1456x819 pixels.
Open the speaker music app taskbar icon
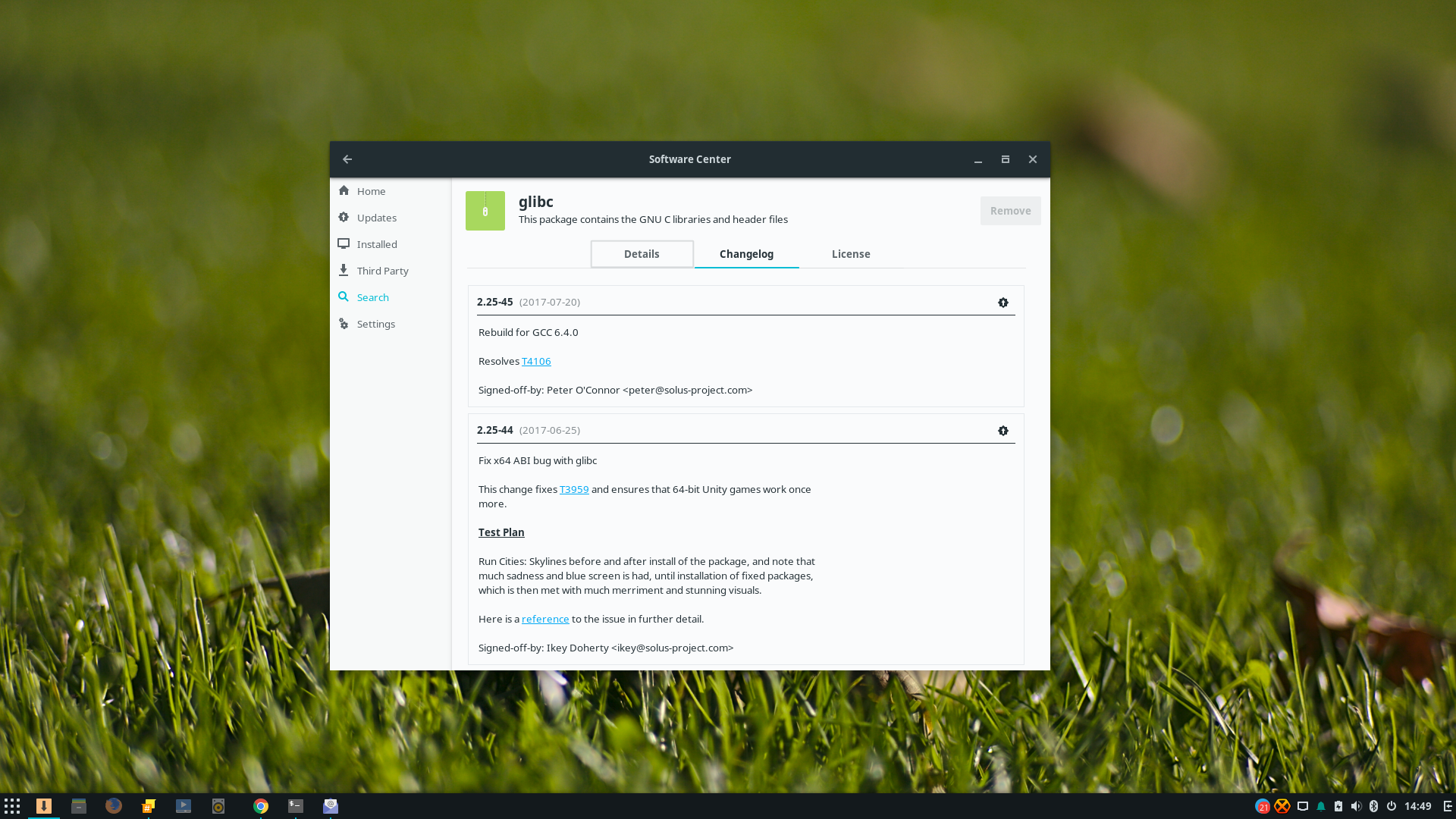click(218, 806)
